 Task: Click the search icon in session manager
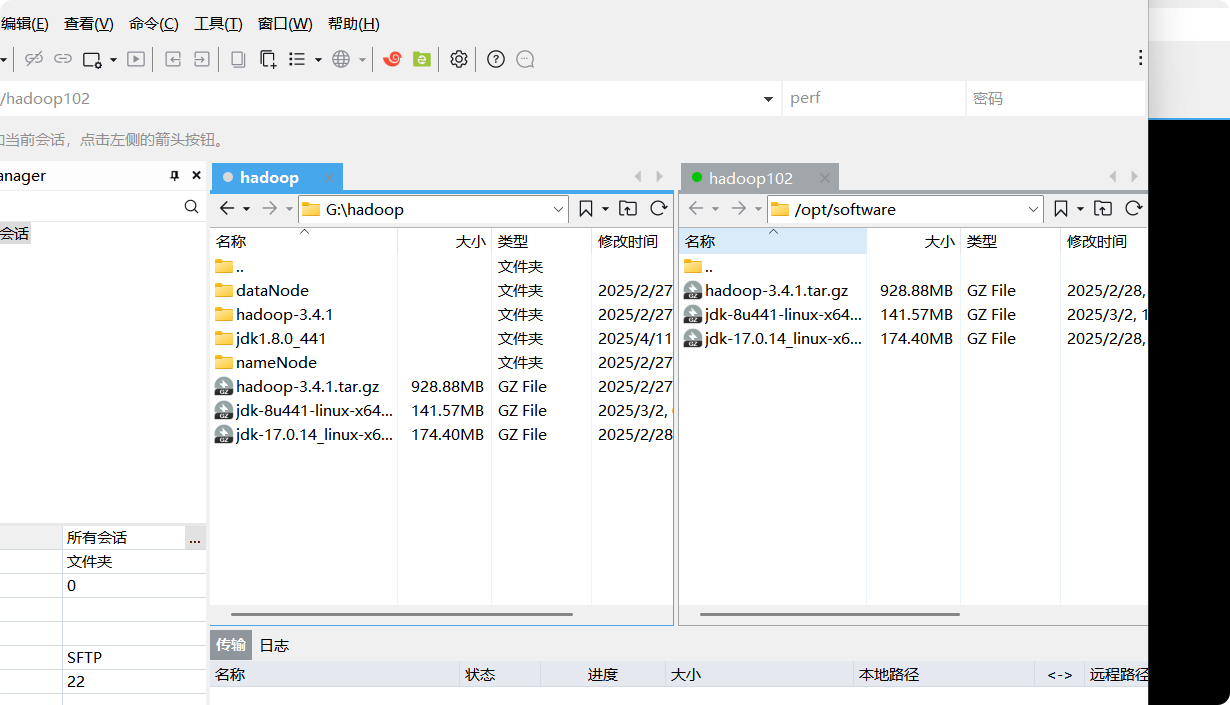[191, 207]
